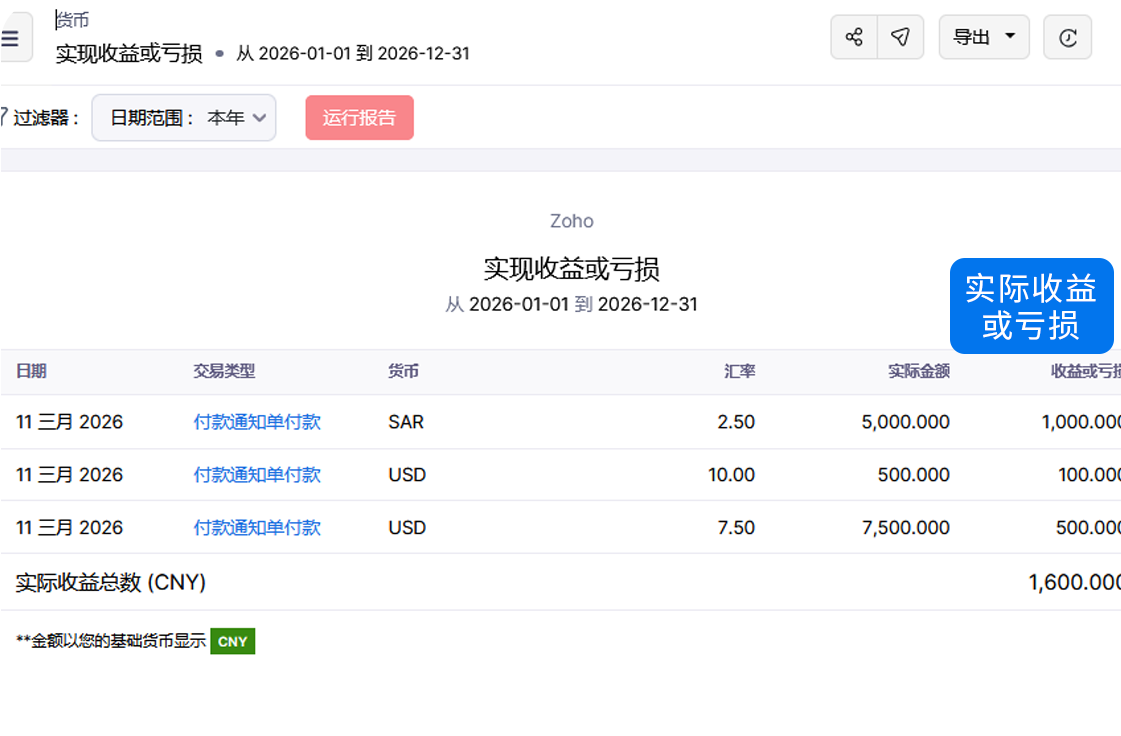Open the hamburger sidebar menu

click(x=11, y=38)
